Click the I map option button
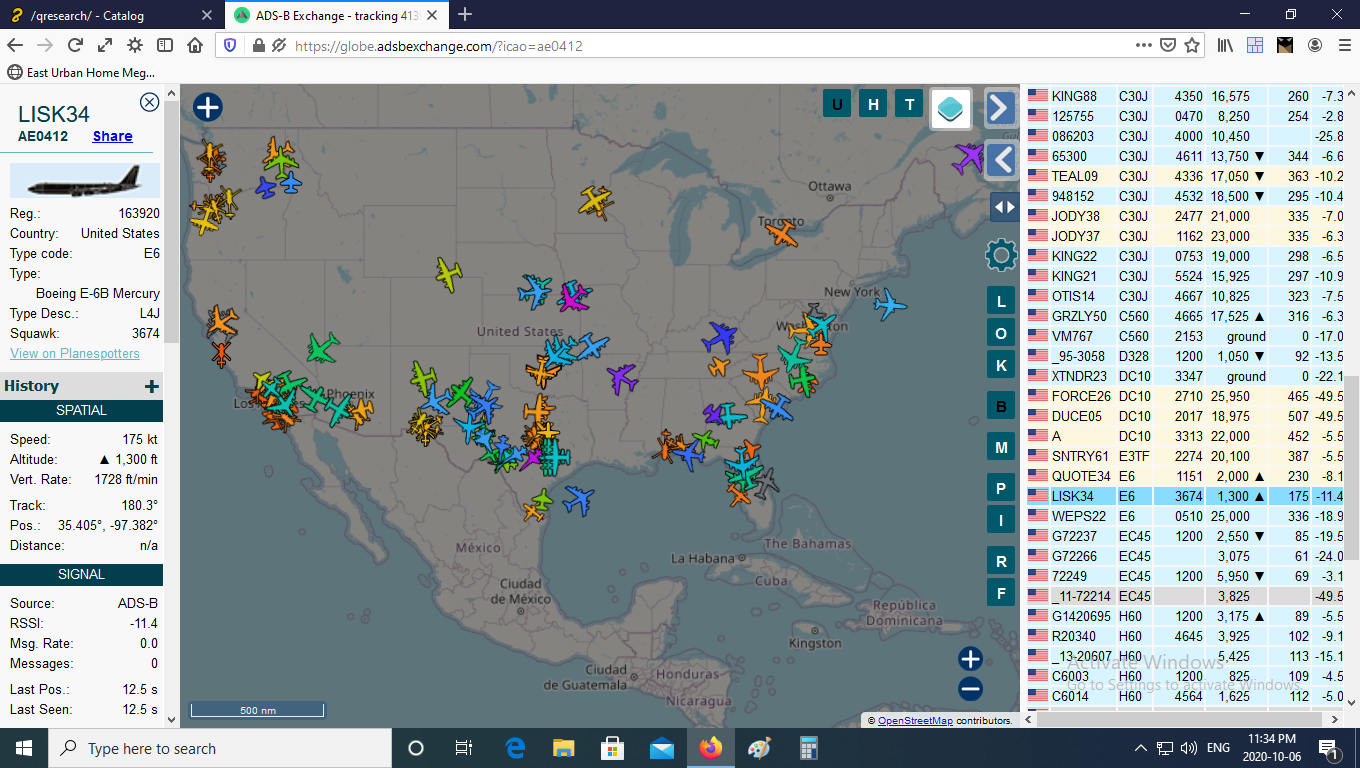This screenshot has width=1360, height=768. click(x=1001, y=519)
